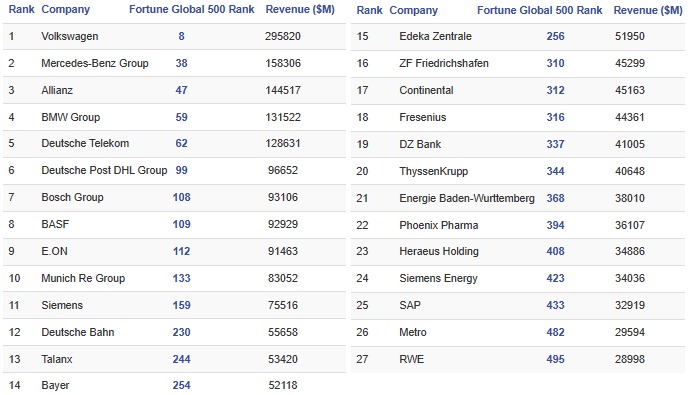Click Edeka Zentrale company name
Screen dimensions: 692x395
click(x=436, y=36)
